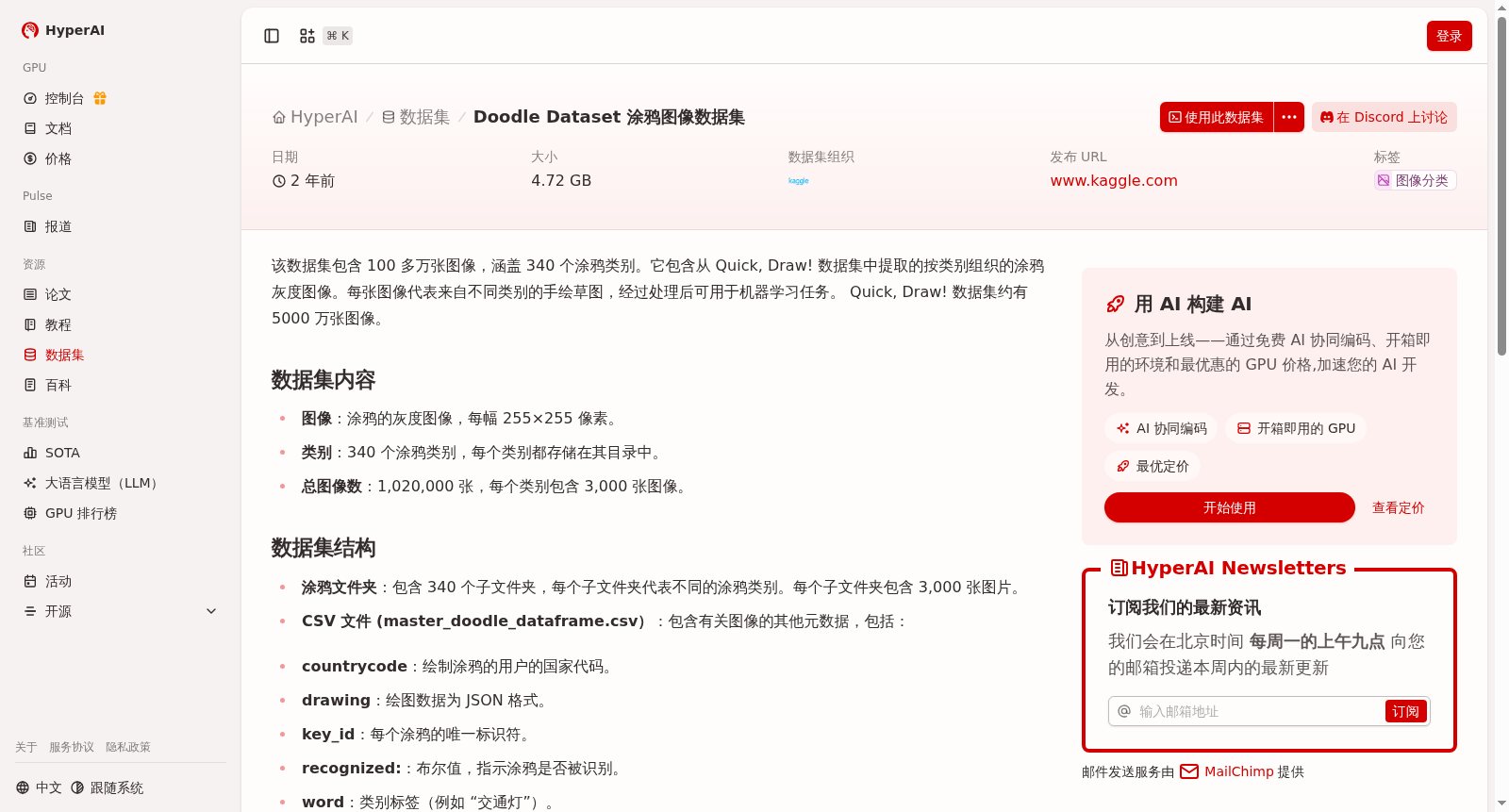The height and width of the screenshot is (812, 1509).
Task: Click 使用此数据集 button
Action: (x=1217, y=117)
